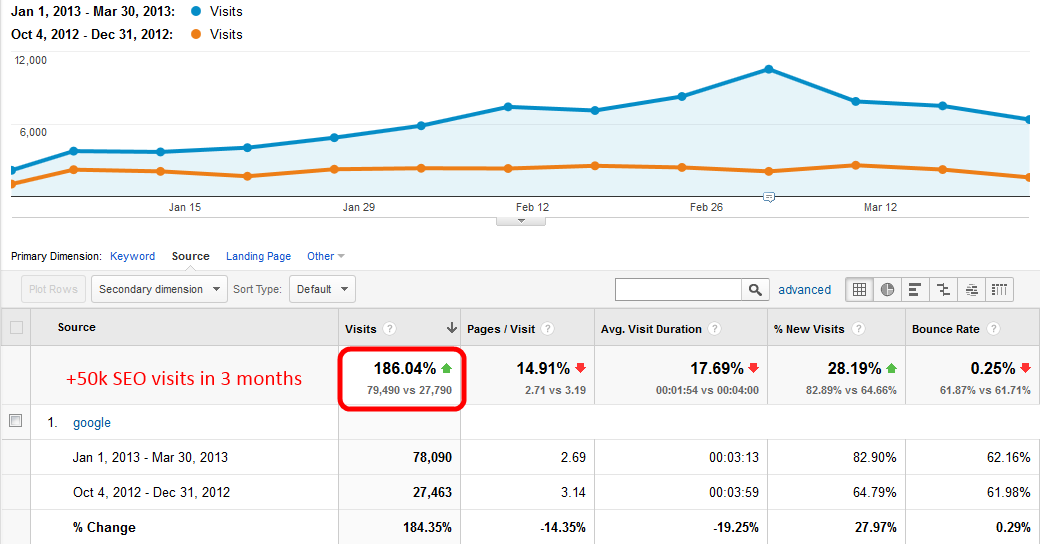
Task: Click the annotation marker on the chart timeline
Action: pyautogui.click(x=769, y=198)
